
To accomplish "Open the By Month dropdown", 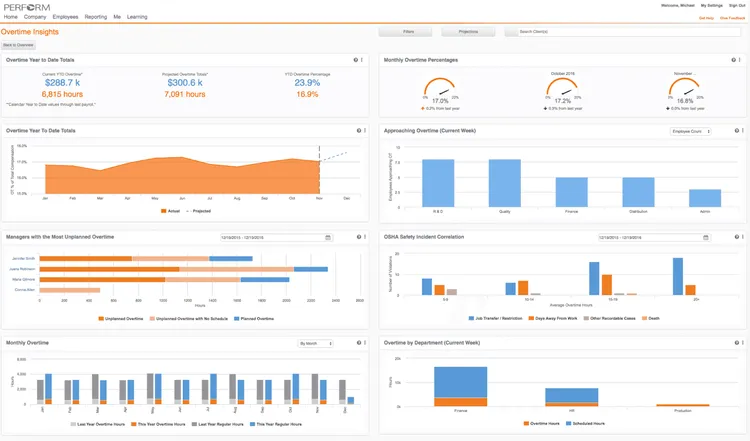I will tap(315, 343).
